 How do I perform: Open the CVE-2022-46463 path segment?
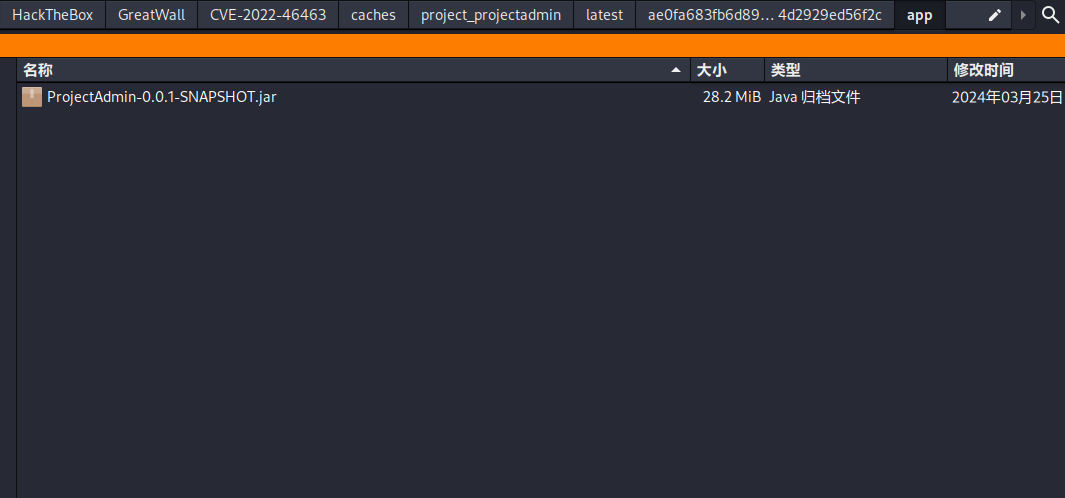[268, 15]
